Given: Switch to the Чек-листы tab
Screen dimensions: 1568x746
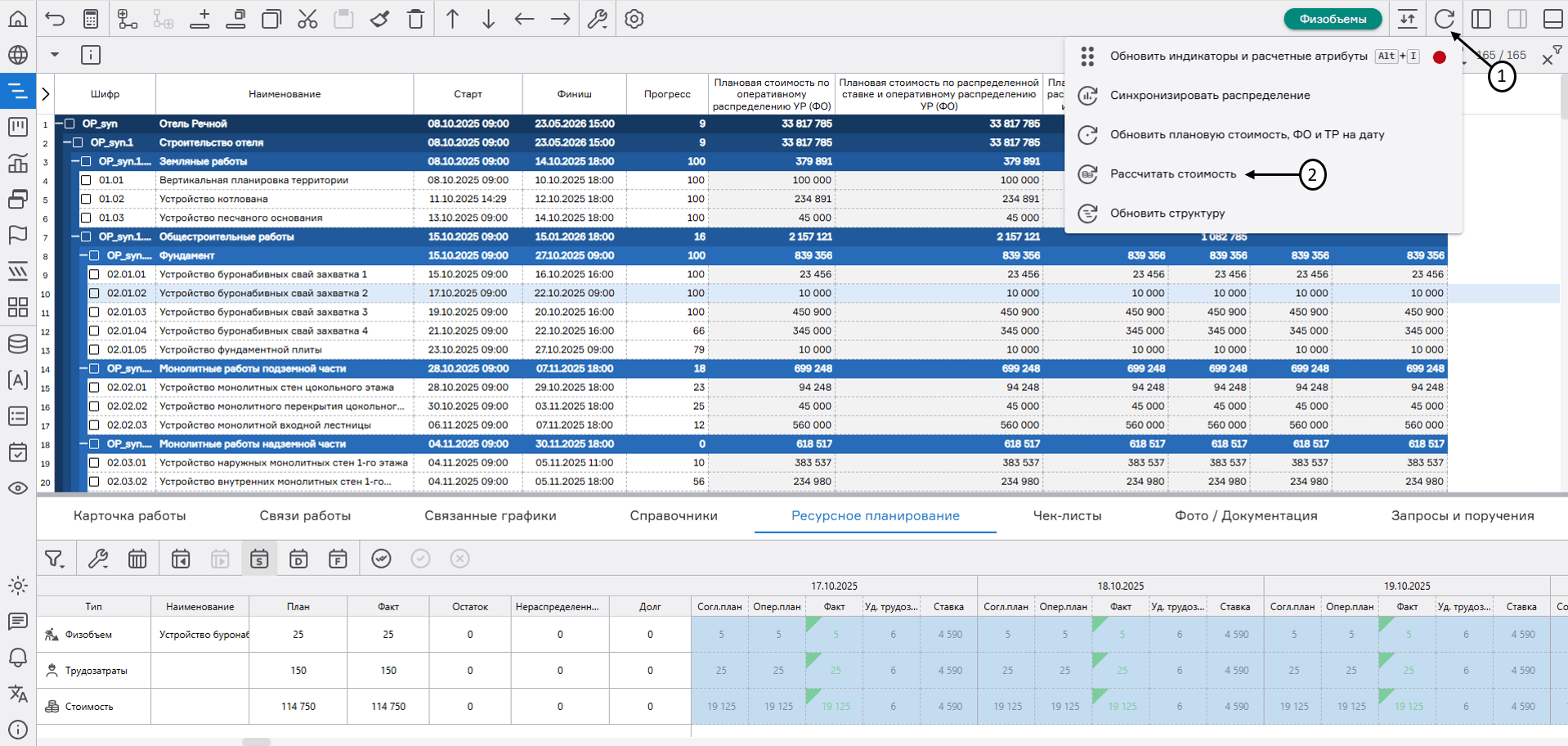Looking at the screenshot, I should click(1067, 516).
